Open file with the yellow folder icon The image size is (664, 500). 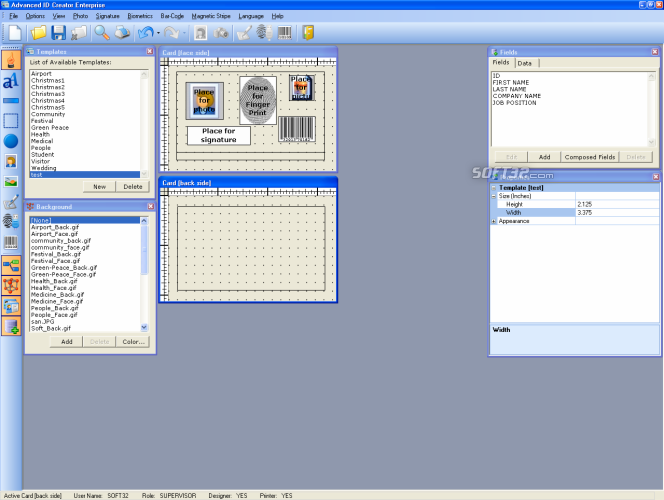[x=38, y=33]
